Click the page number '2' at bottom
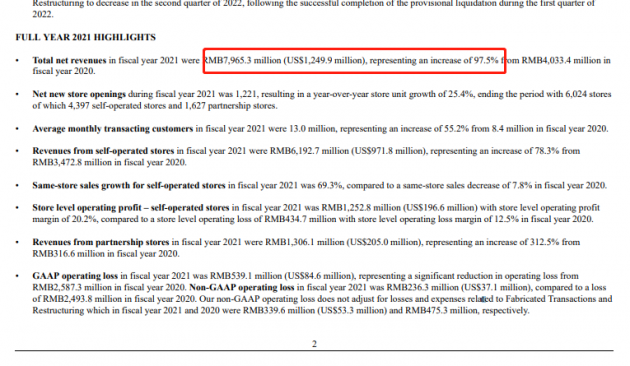Image resolution: width=630 pixels, height=366 pixels. 314,344
